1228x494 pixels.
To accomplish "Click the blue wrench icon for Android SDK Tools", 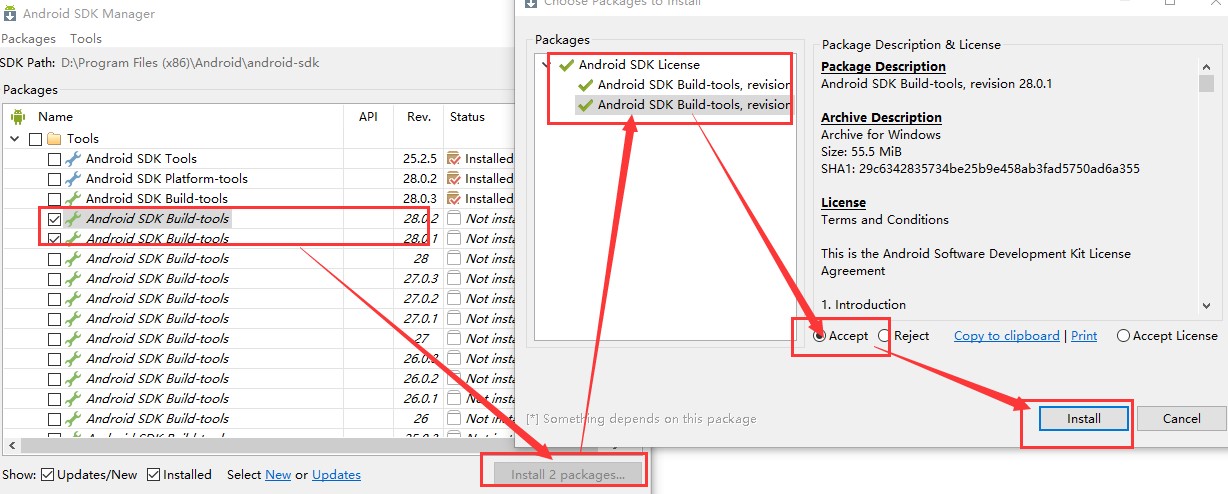I will [x=73, y=158].
